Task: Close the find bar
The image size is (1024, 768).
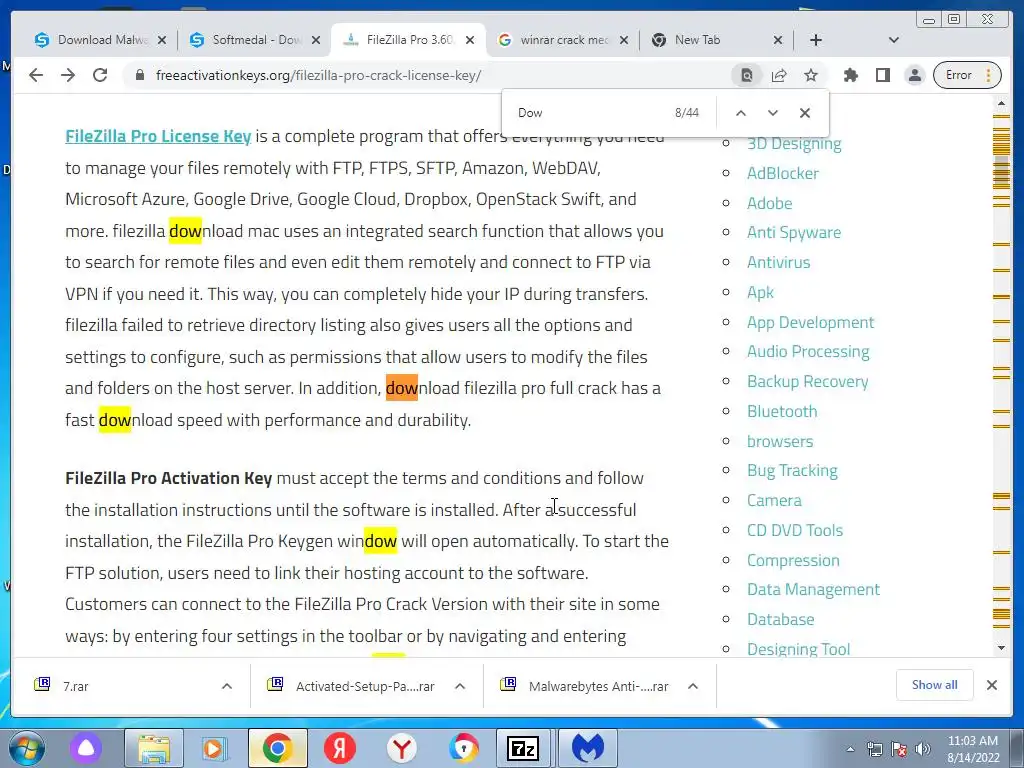Action: pos(805,113)
